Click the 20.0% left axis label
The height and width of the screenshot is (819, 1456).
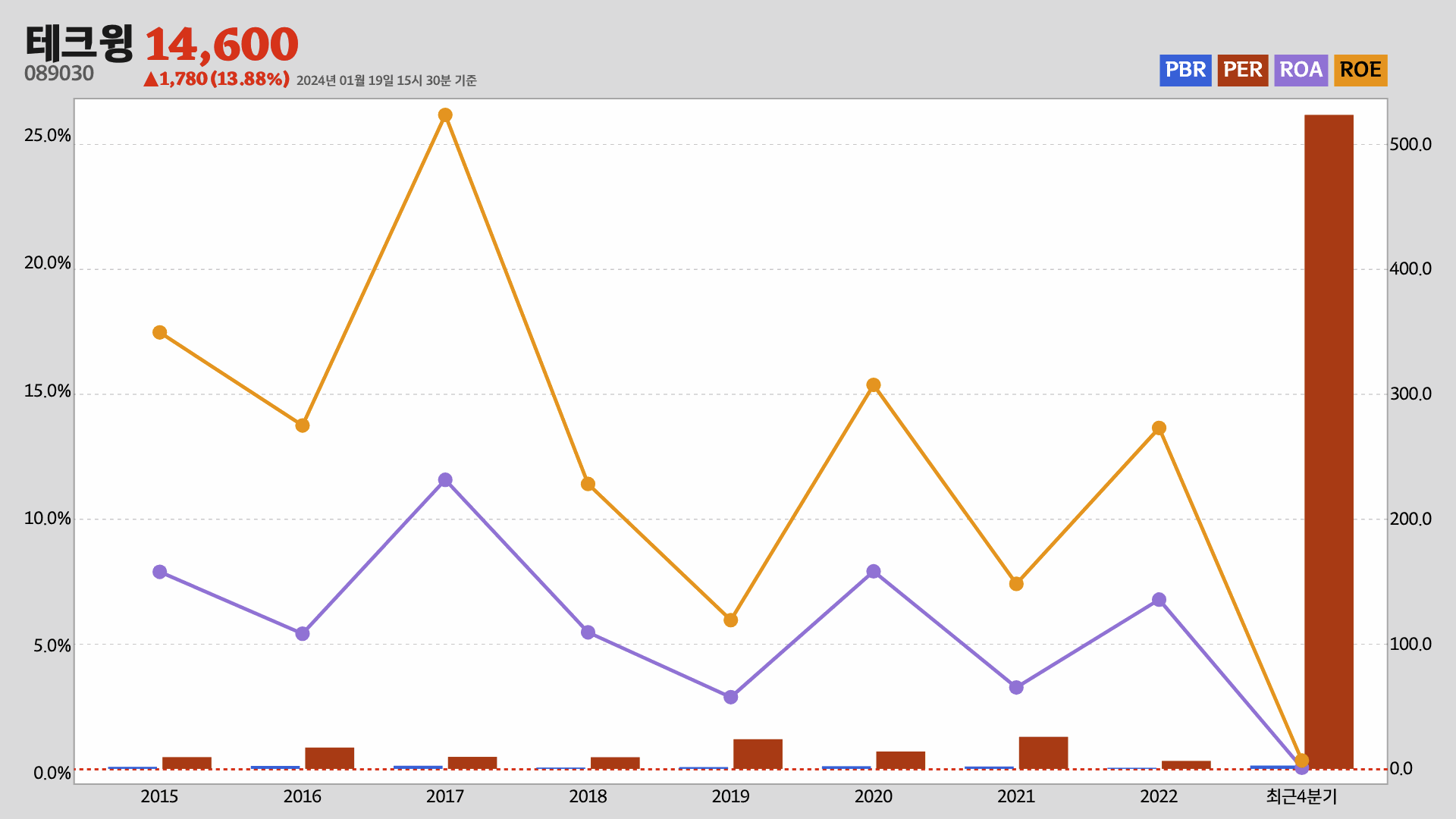click(x=48, y=263)
